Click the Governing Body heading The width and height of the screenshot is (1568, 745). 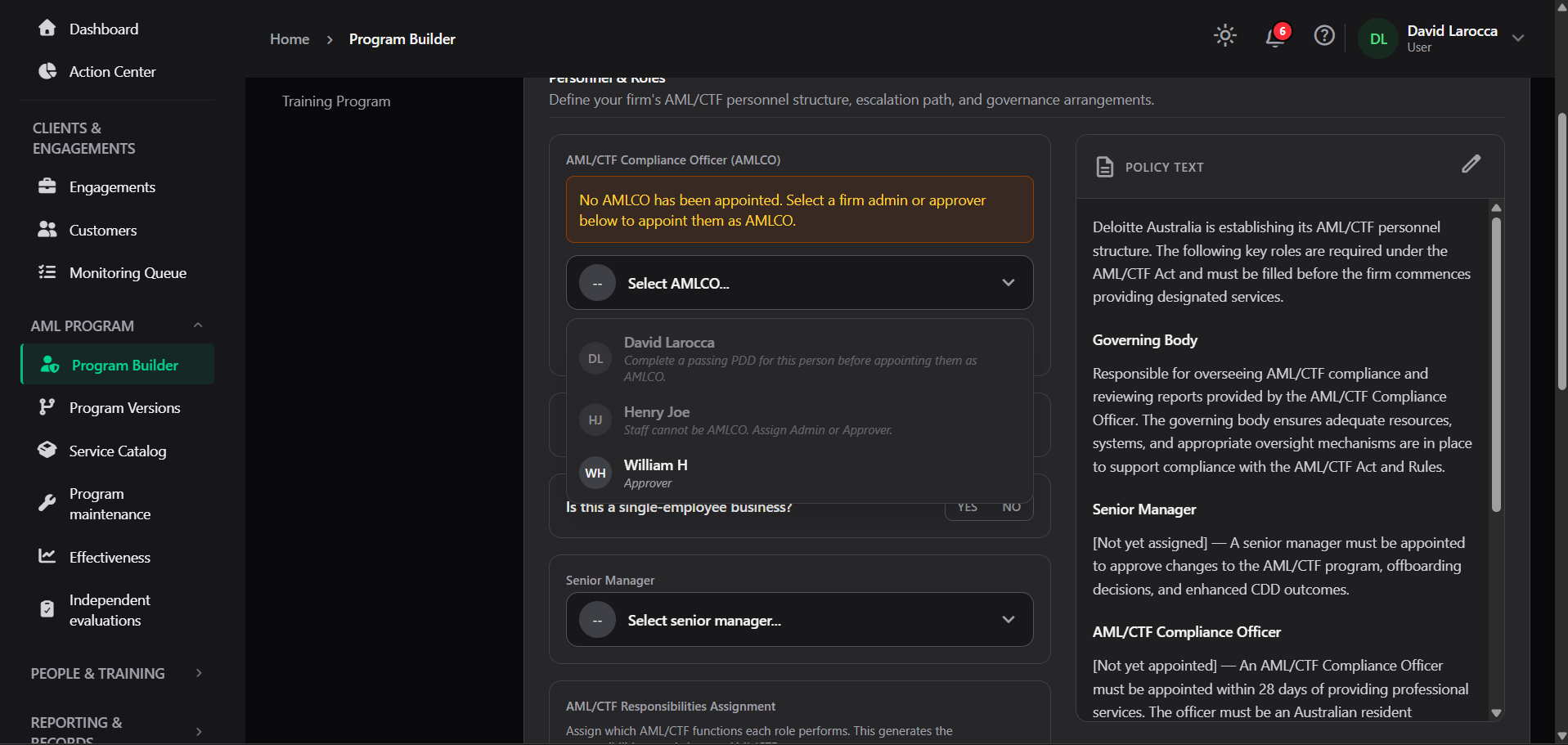pos(1144,339)
